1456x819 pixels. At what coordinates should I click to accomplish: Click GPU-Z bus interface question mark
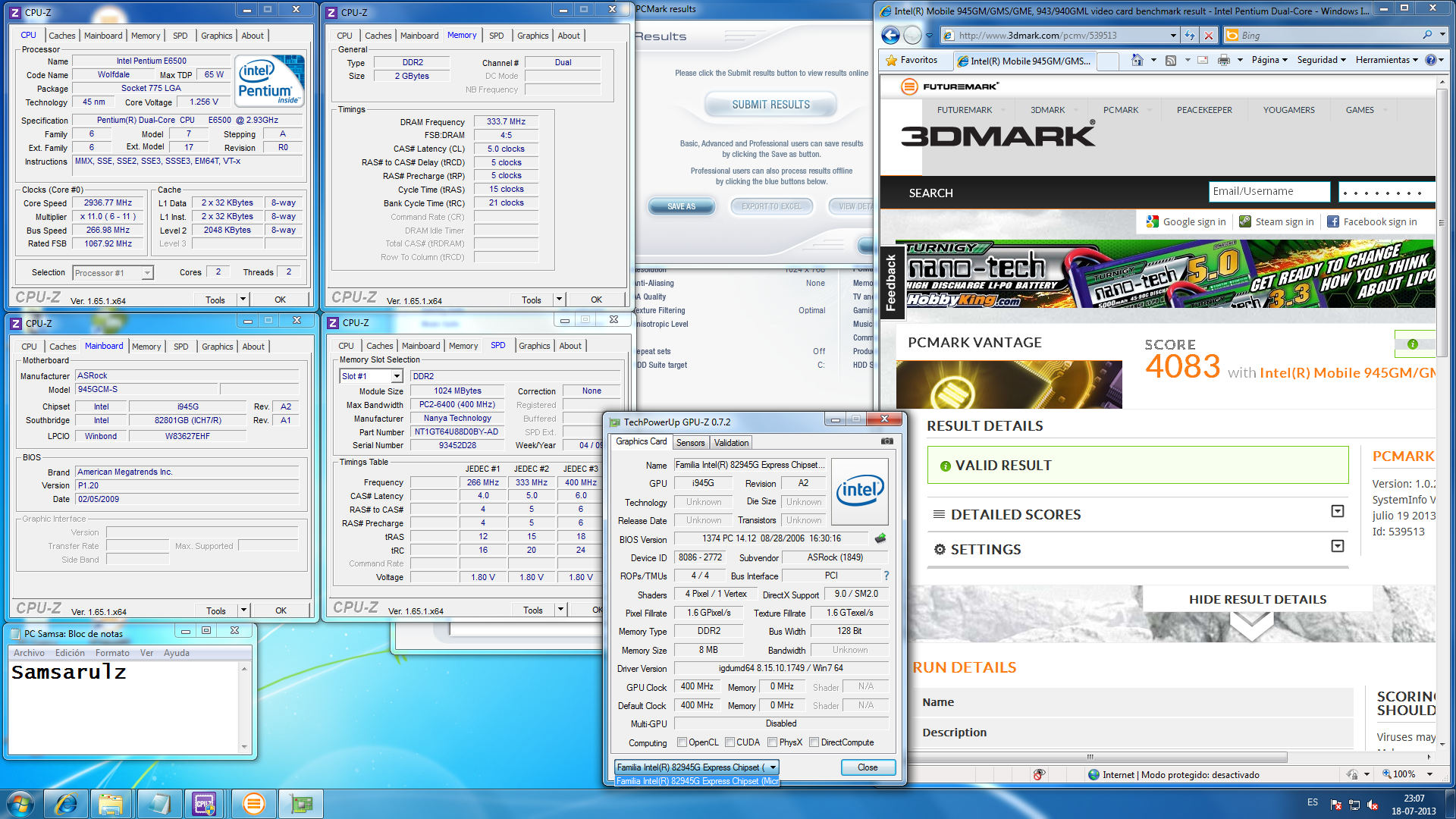886,576
